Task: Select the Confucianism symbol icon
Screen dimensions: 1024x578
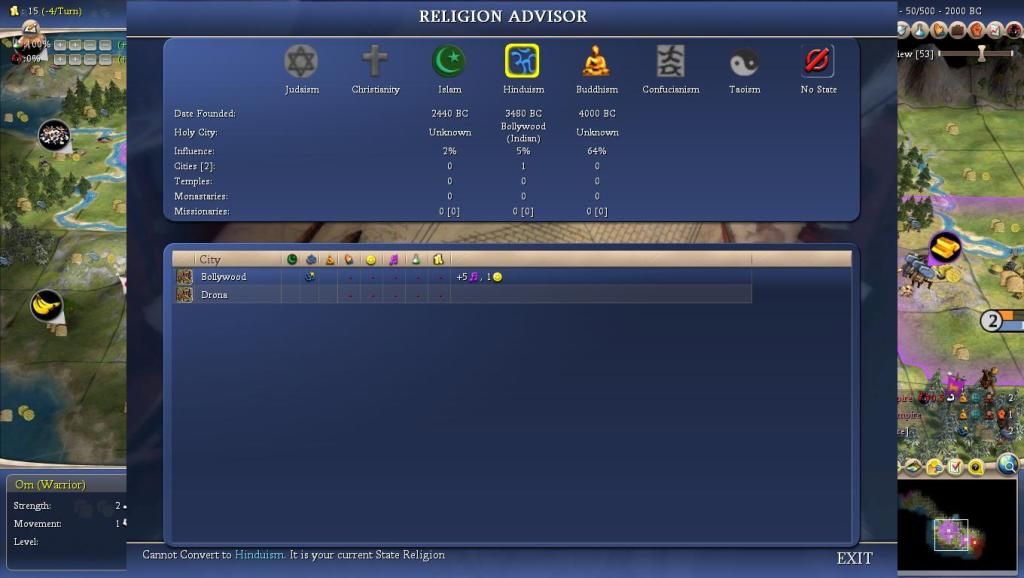Action: [671, 61]
